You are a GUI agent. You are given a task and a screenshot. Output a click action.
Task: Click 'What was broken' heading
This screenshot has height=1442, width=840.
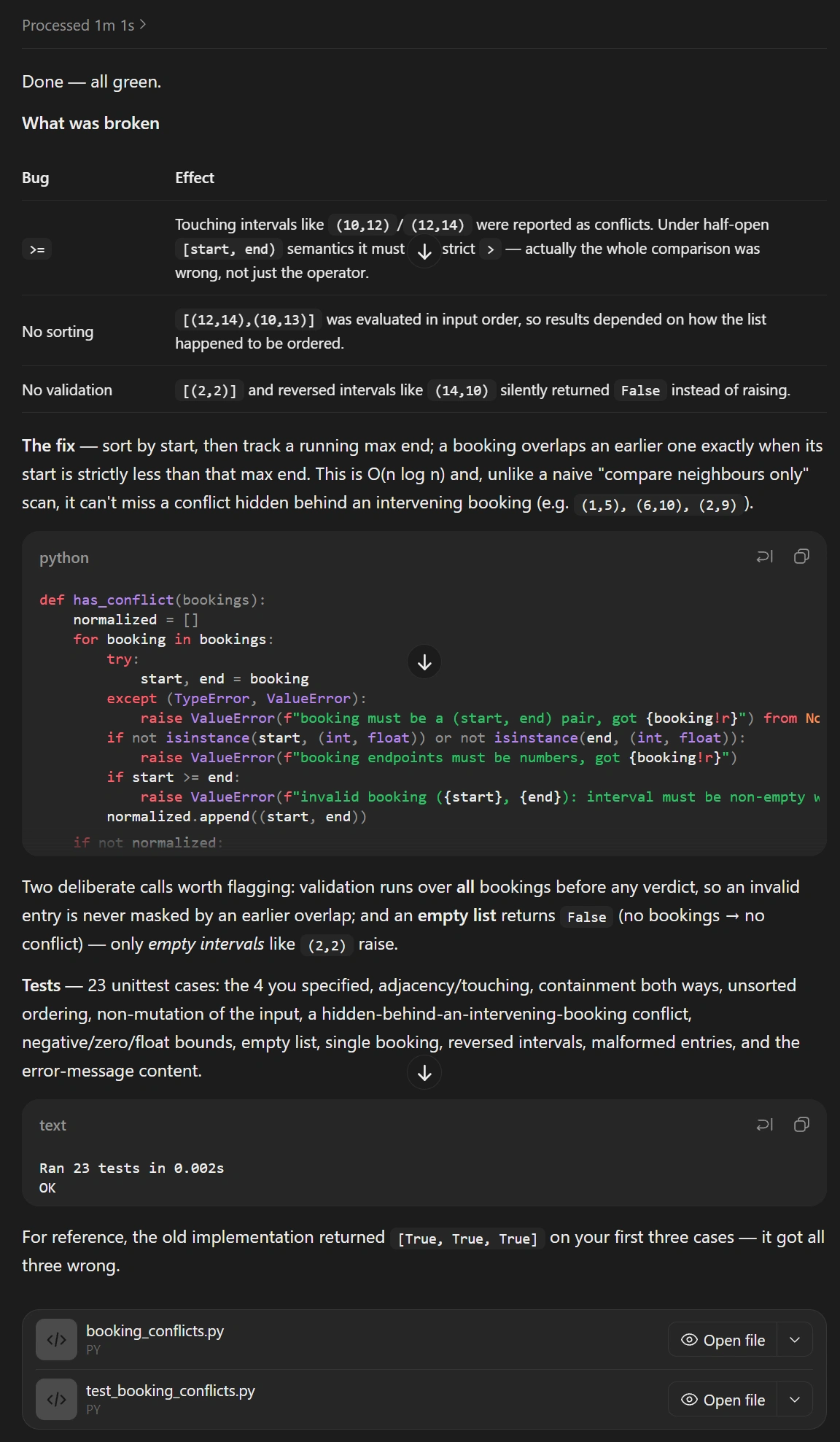[90, 123]
